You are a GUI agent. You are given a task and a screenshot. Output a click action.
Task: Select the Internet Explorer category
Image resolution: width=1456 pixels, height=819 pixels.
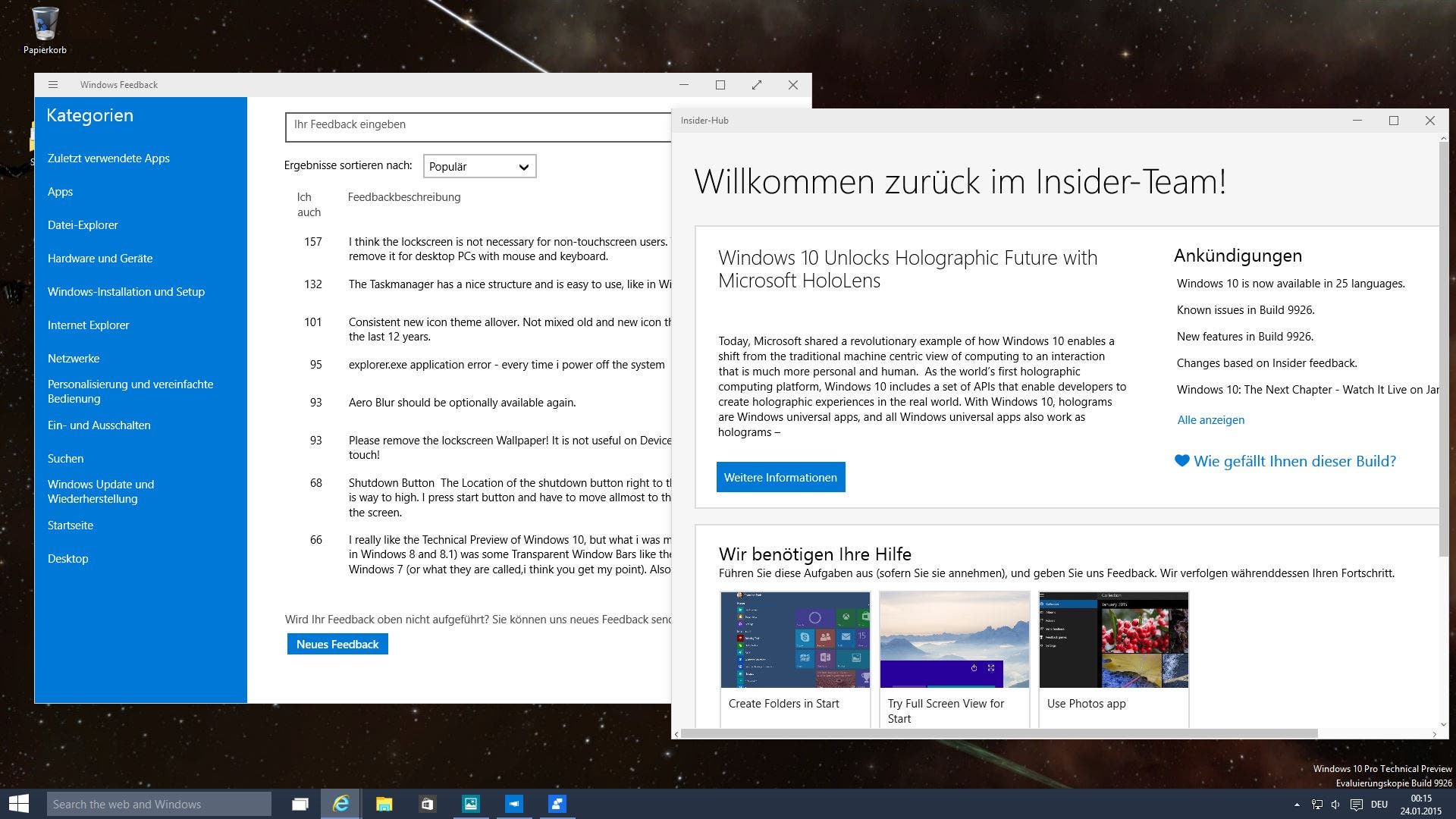88,325
